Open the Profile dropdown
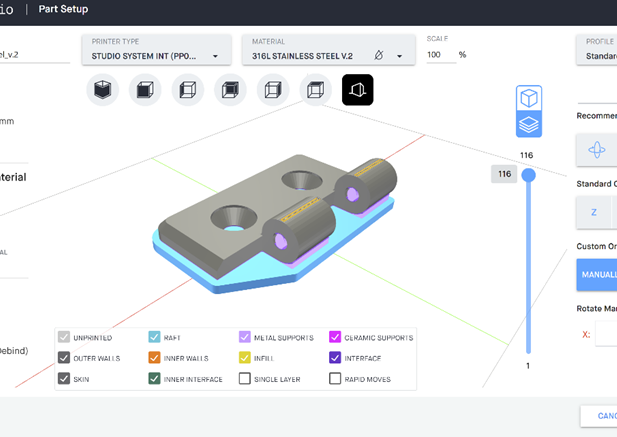Image resolution: width=617 pixels, height=437 pixels. click(595, 56)
